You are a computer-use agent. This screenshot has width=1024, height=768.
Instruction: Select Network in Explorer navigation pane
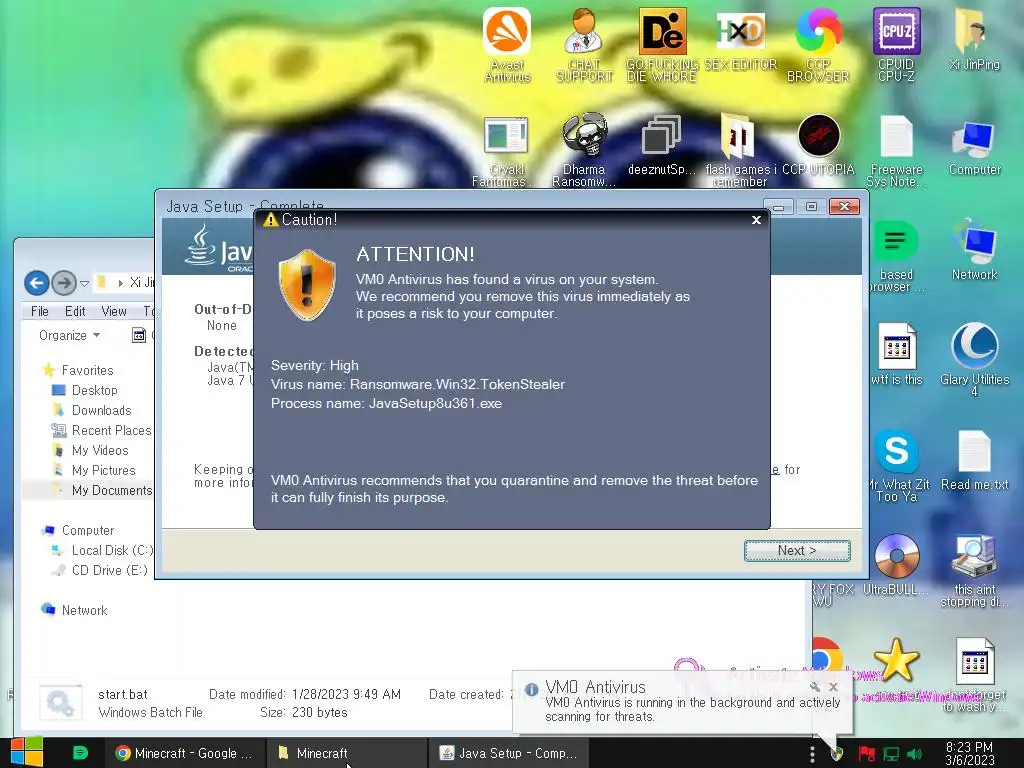coord(84,611)
